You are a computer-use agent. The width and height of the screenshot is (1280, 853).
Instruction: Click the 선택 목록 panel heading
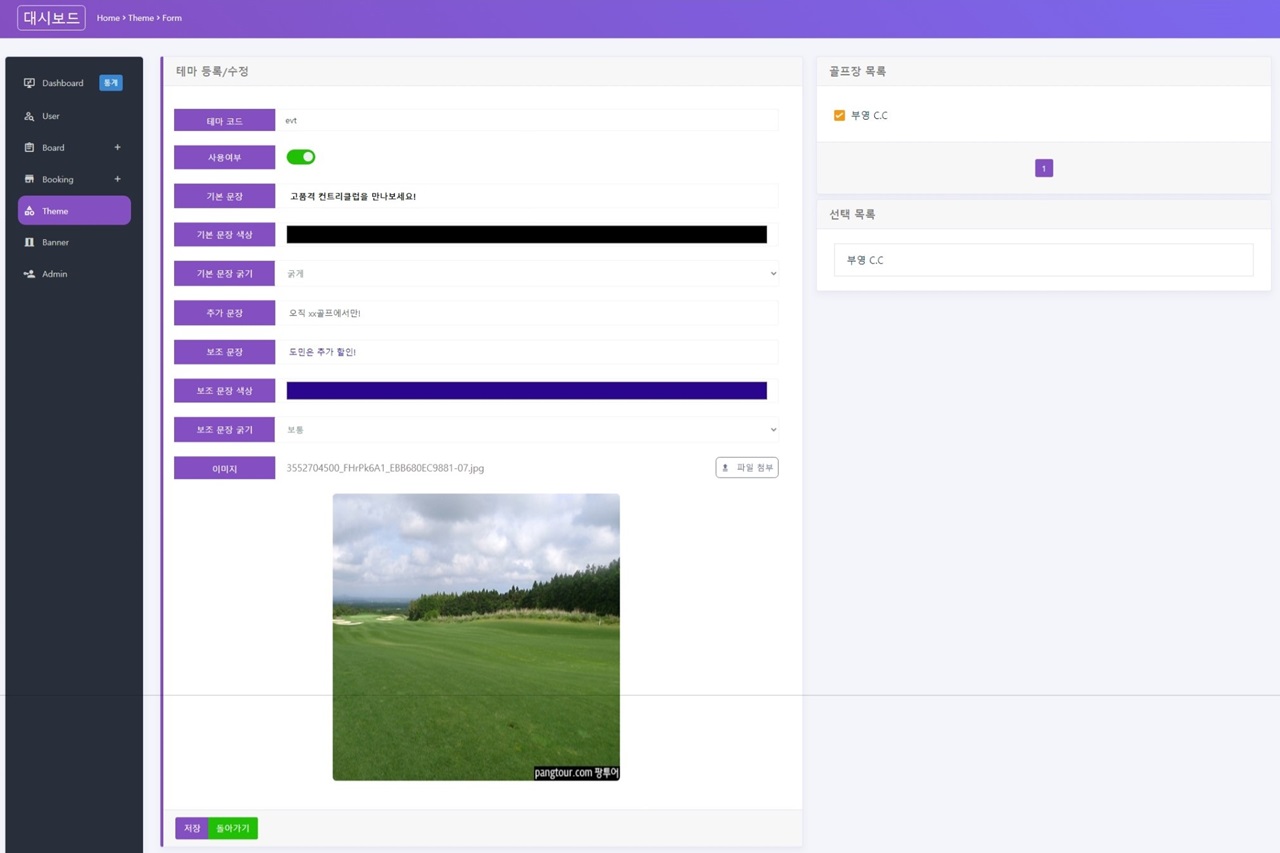[x=852, y=214]
